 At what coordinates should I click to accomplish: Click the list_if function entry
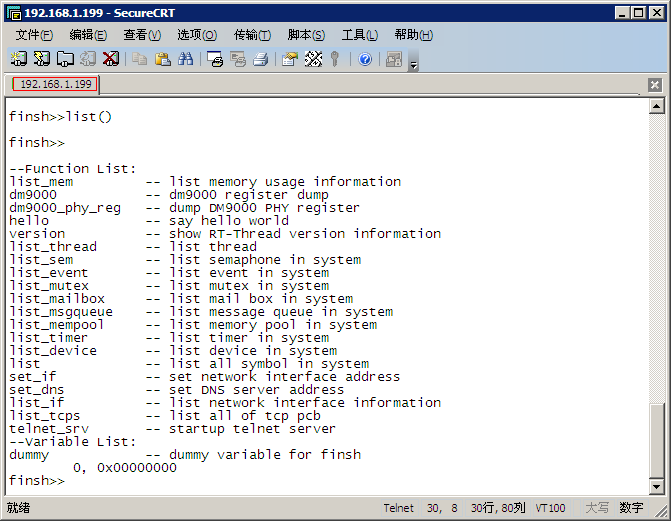[x=37, y=403]
